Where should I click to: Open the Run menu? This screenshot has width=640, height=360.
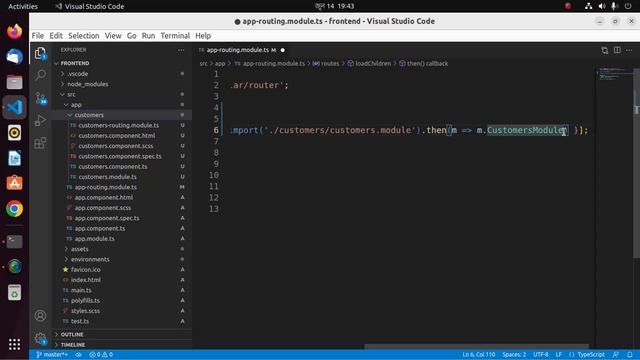148,36
